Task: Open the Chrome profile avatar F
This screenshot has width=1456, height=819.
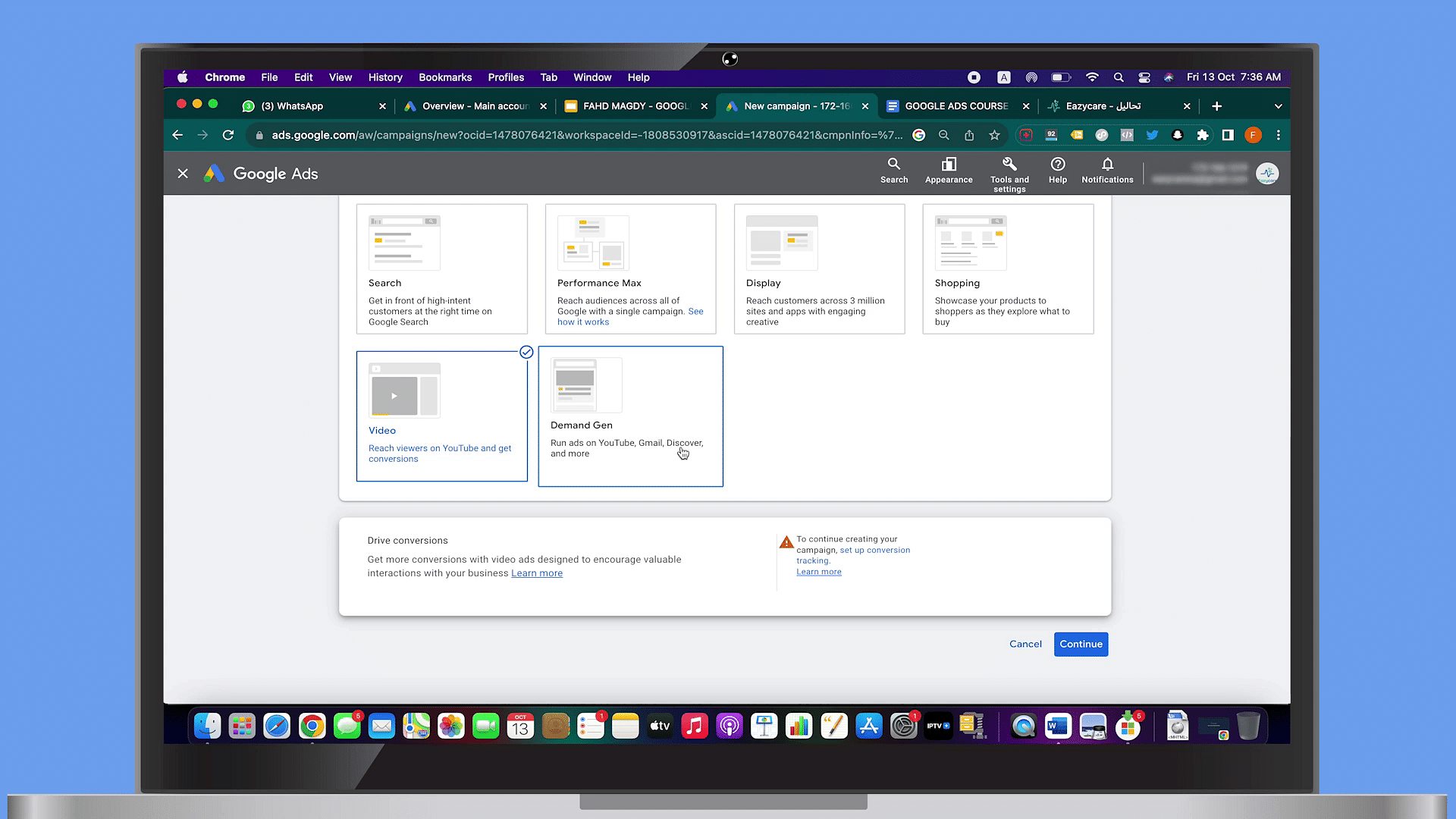Action: coord(1253,135)
